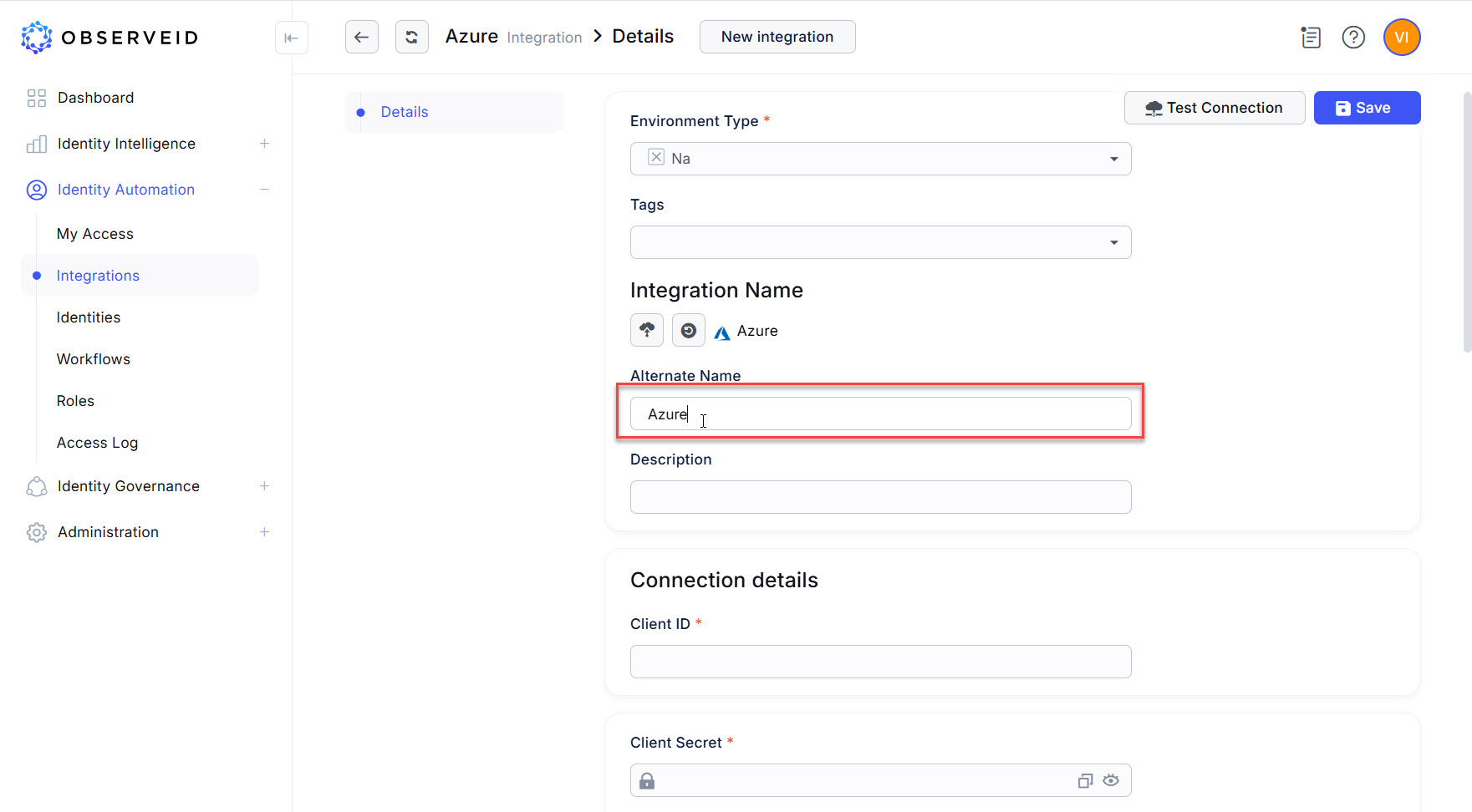Click the reset logo icon button
Screen dimensions: 1472x812
coord(688,330)
